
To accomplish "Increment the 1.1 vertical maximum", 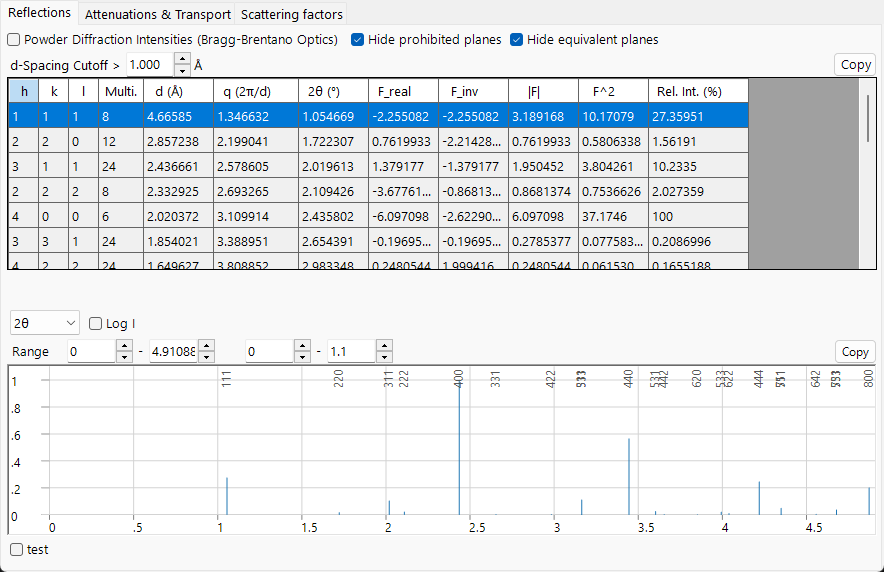I will [x=384, y=345].
